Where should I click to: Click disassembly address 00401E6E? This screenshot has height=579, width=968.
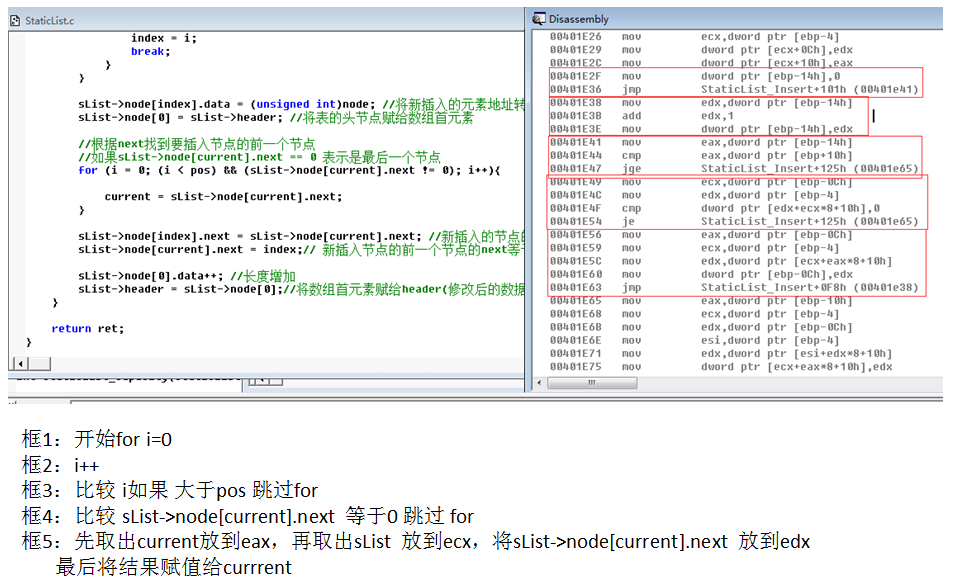(575, 340)
